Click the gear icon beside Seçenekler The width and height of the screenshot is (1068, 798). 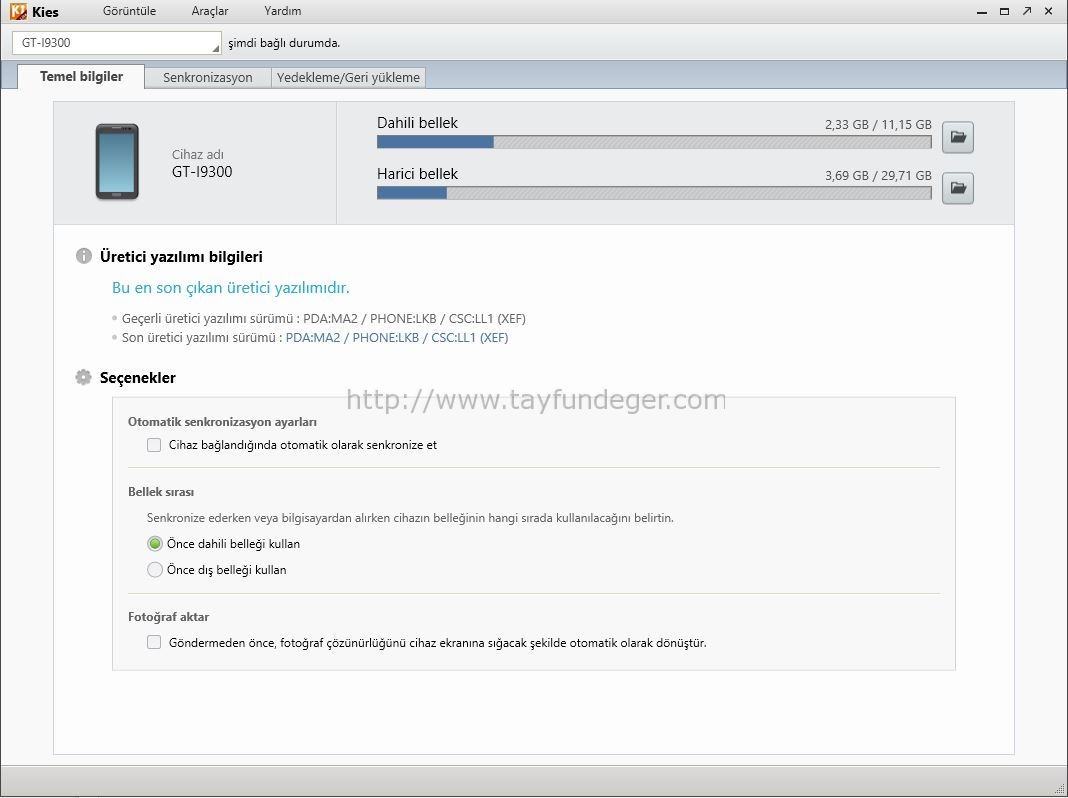(84, 377)
